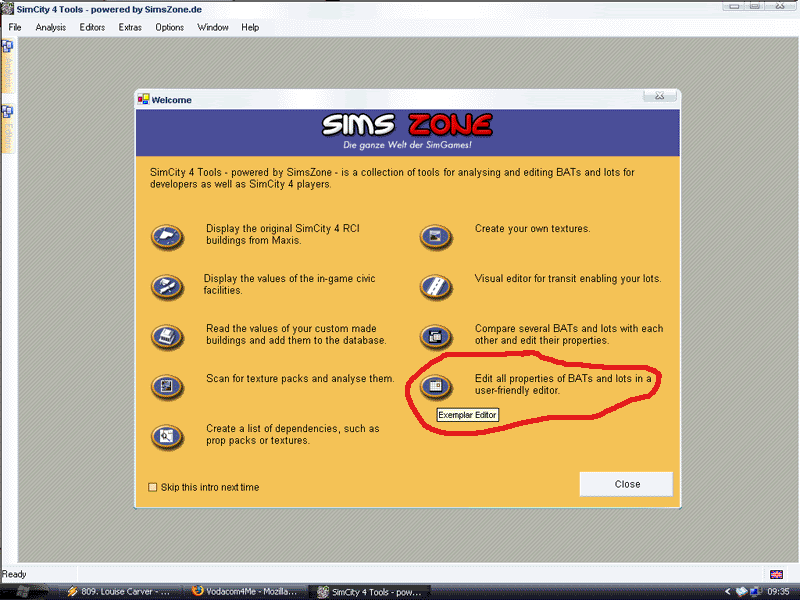
Task: Switch to Vodacom4Me Mozilla taskbar item
Action: point(246,592)
